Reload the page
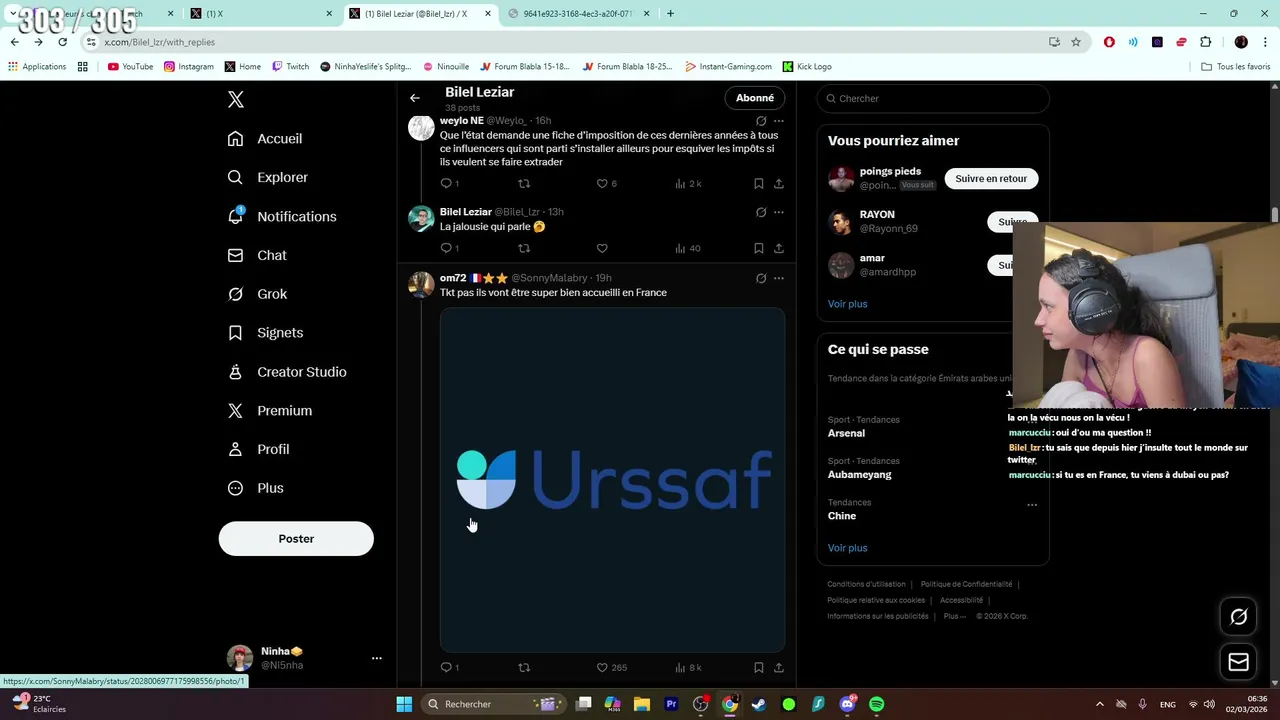The width and height of the screenshot is (1280, 720). click(62, 42)
